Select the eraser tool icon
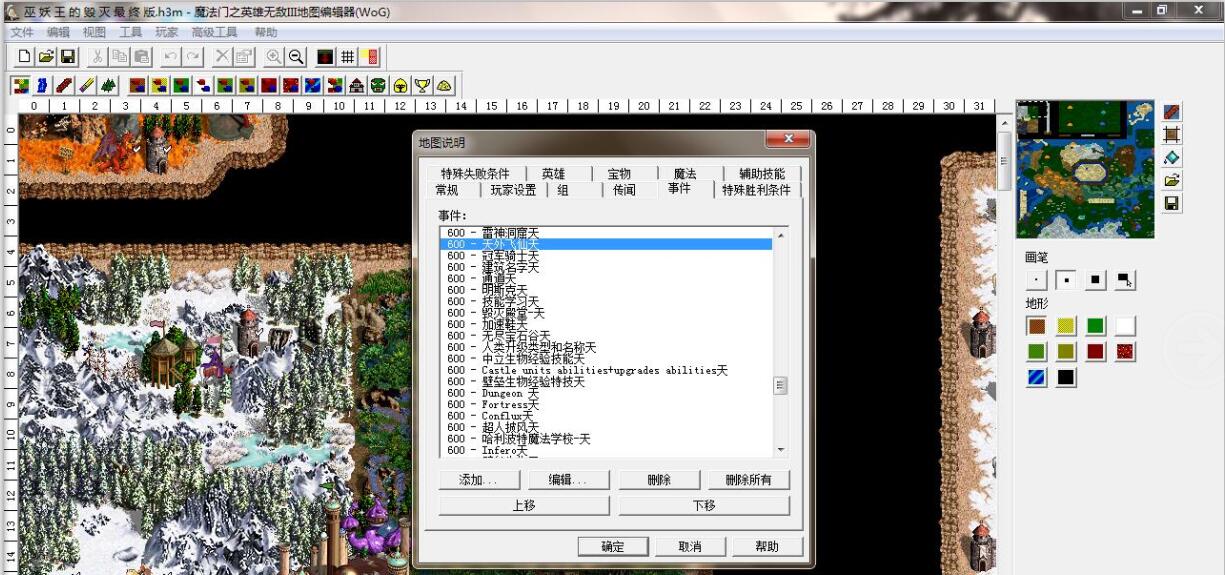The height and width of the screenshot is (575, 1225). click(86, 86)
